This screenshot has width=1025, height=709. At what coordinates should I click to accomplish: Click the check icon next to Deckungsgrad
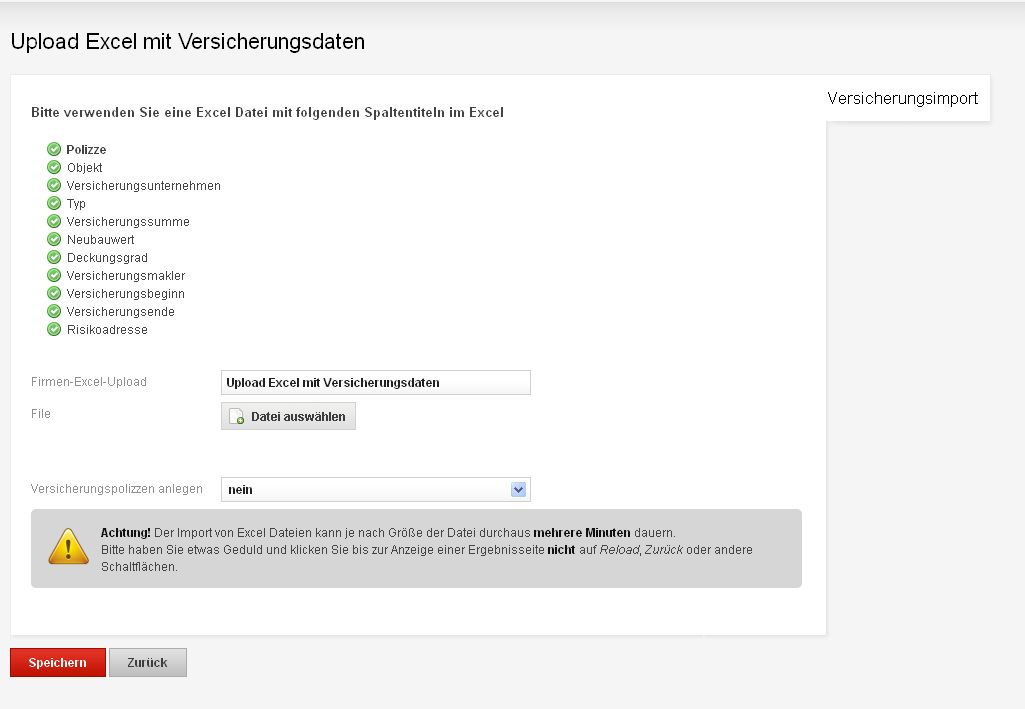pyautogui.click(x=54, y=258)
